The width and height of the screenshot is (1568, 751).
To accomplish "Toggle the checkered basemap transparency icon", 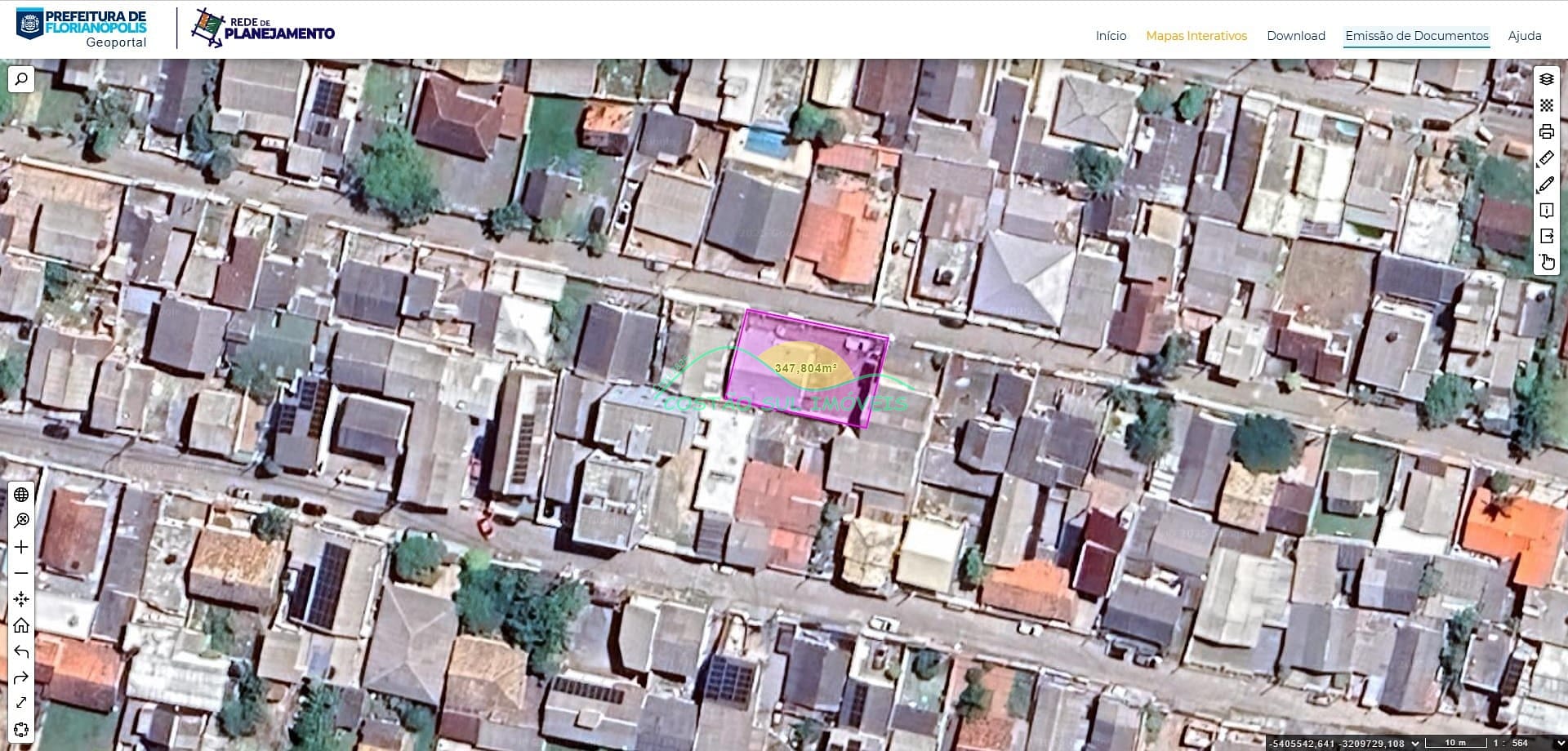I will coord(1546,105).
